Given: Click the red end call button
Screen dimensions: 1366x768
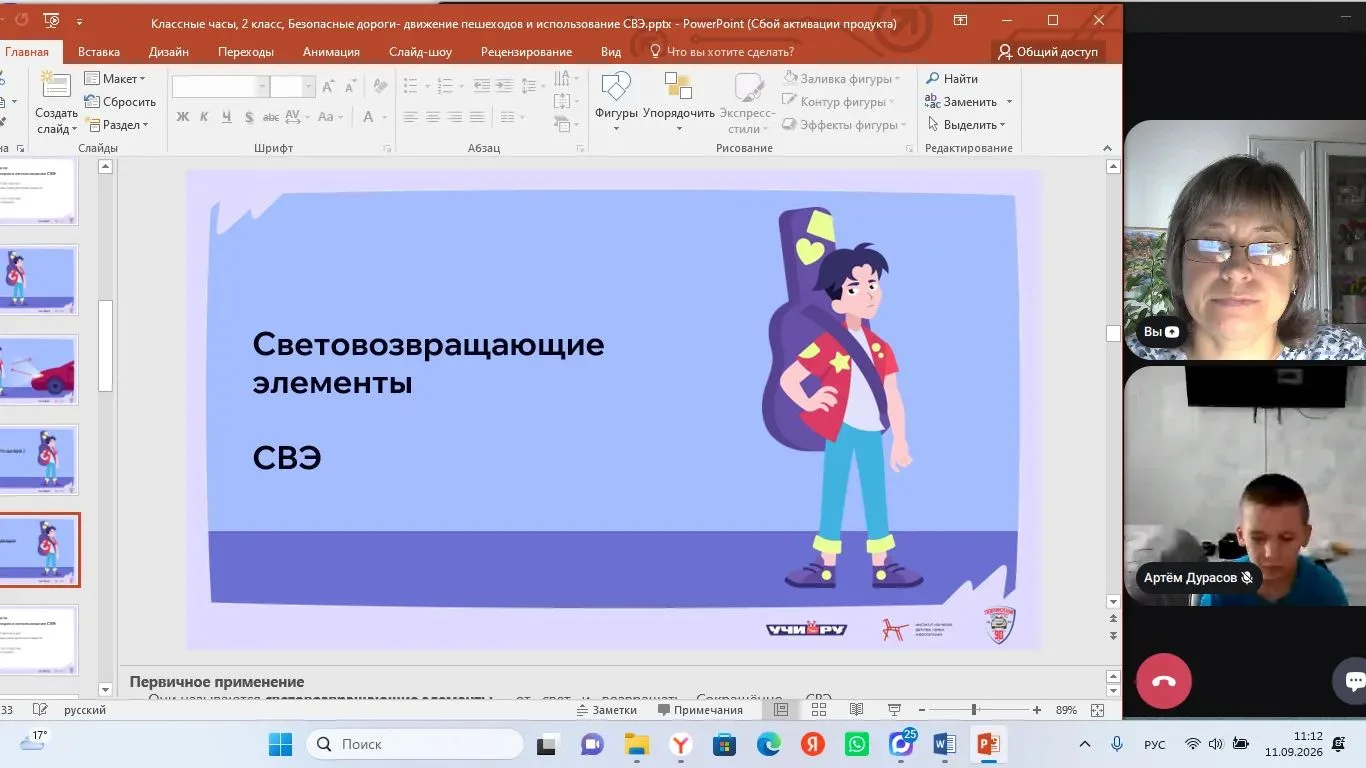Looking at the screenshot, I should (x=1164, y=681).
